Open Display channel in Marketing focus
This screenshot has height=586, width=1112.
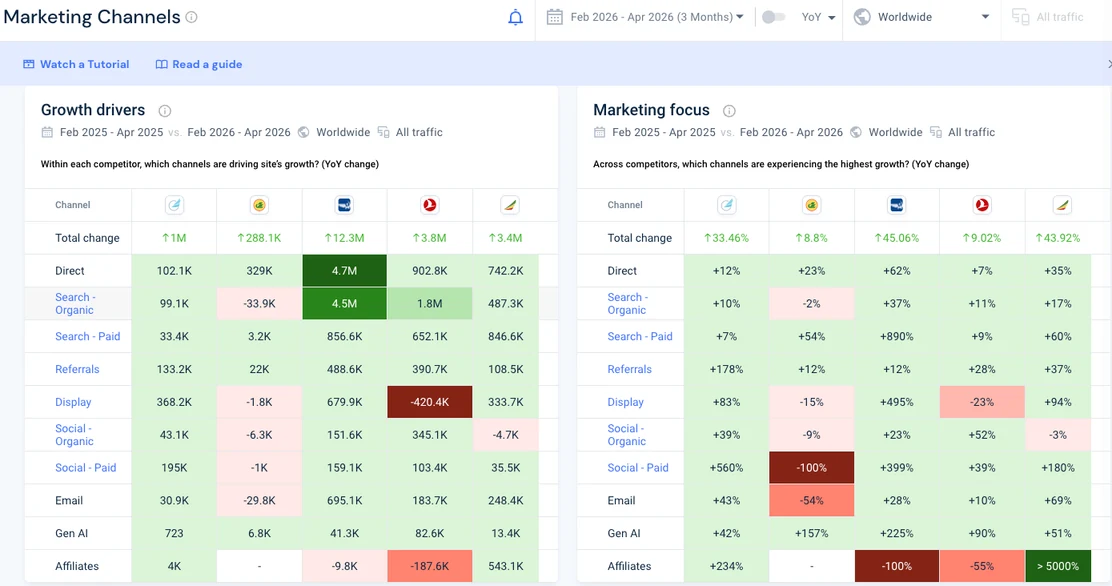tap(626, 402)
